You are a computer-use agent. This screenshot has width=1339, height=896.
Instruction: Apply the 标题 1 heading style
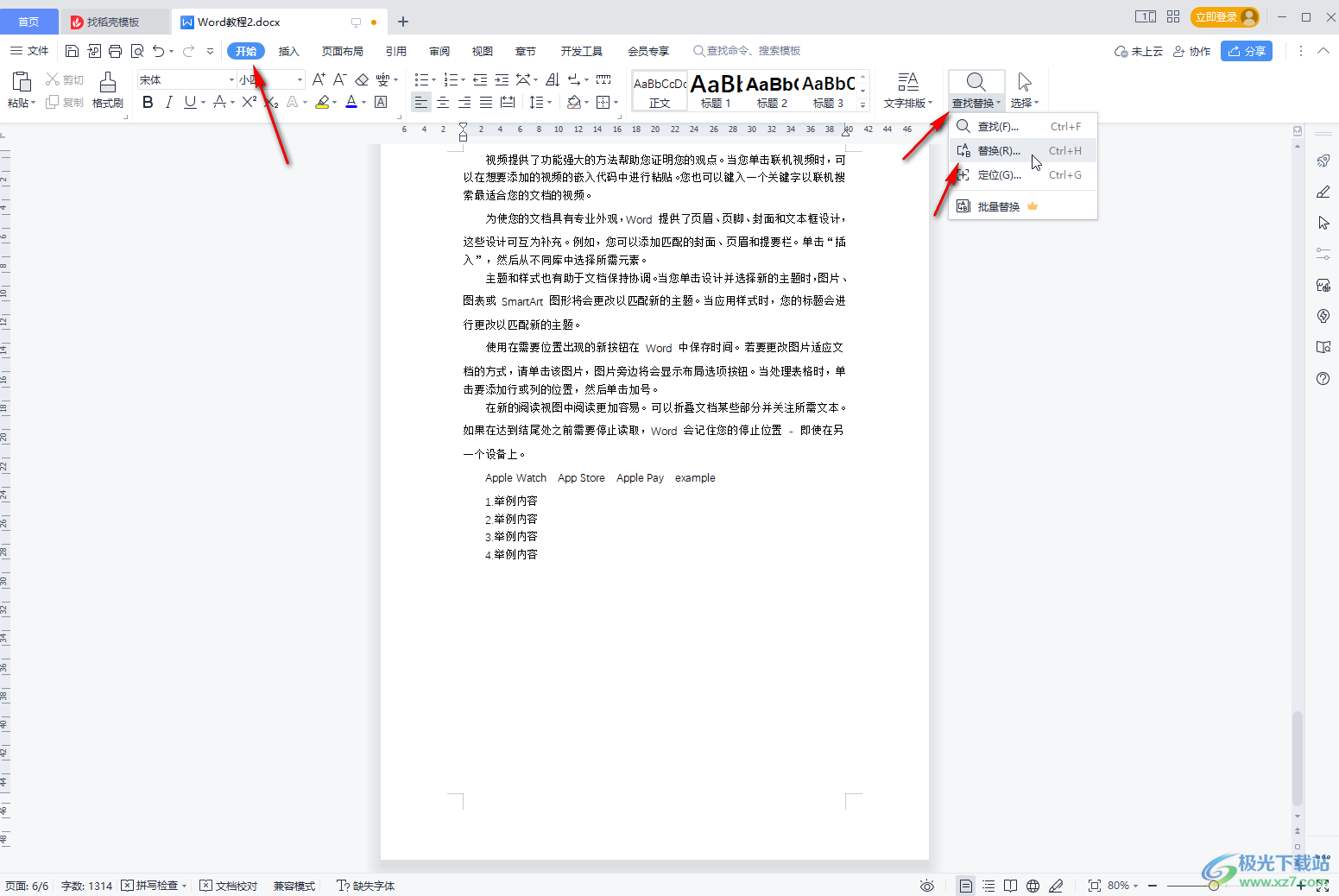pyautogui.click(x=716, y=91)
